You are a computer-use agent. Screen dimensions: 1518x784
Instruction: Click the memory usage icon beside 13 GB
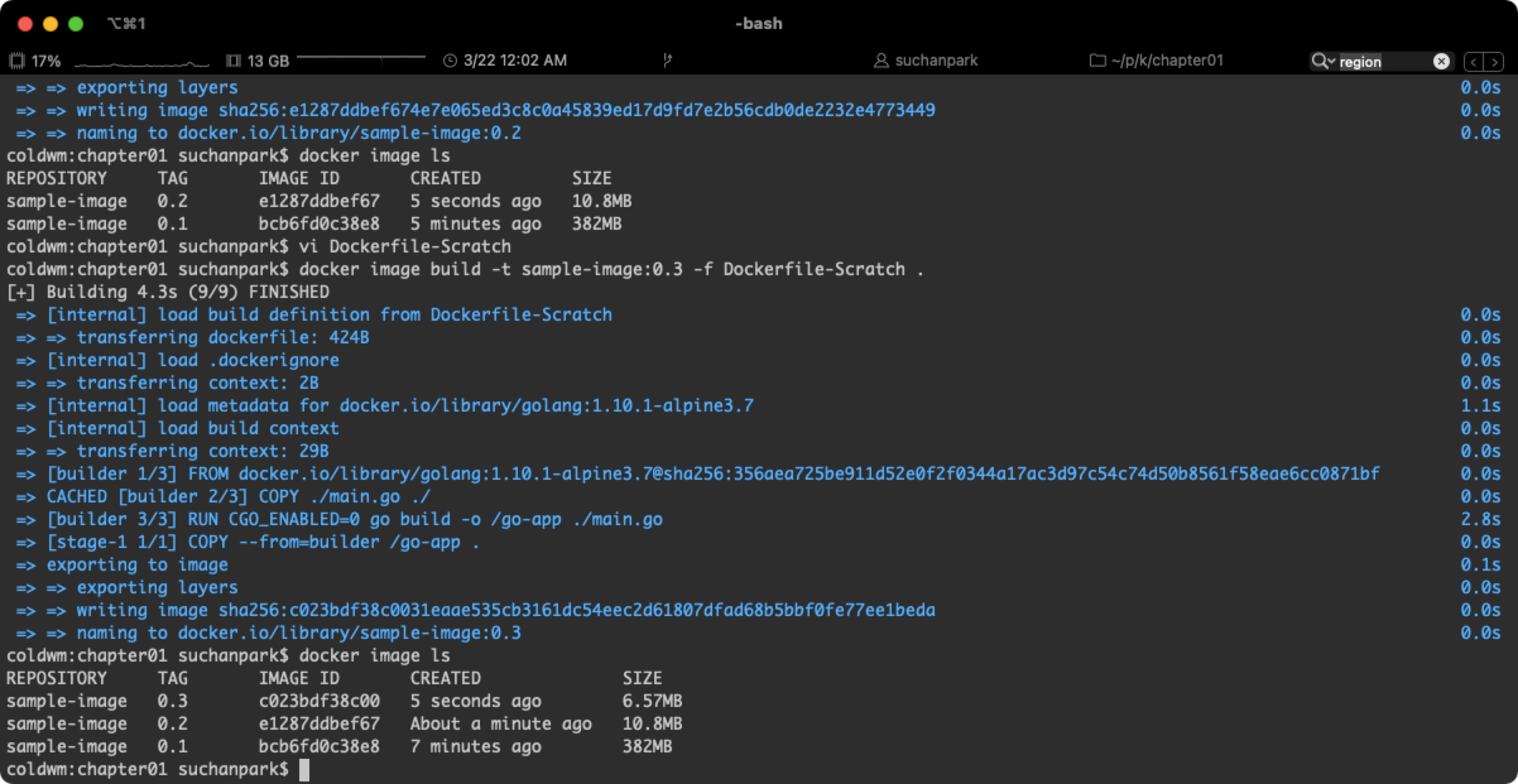click(233, 61)
